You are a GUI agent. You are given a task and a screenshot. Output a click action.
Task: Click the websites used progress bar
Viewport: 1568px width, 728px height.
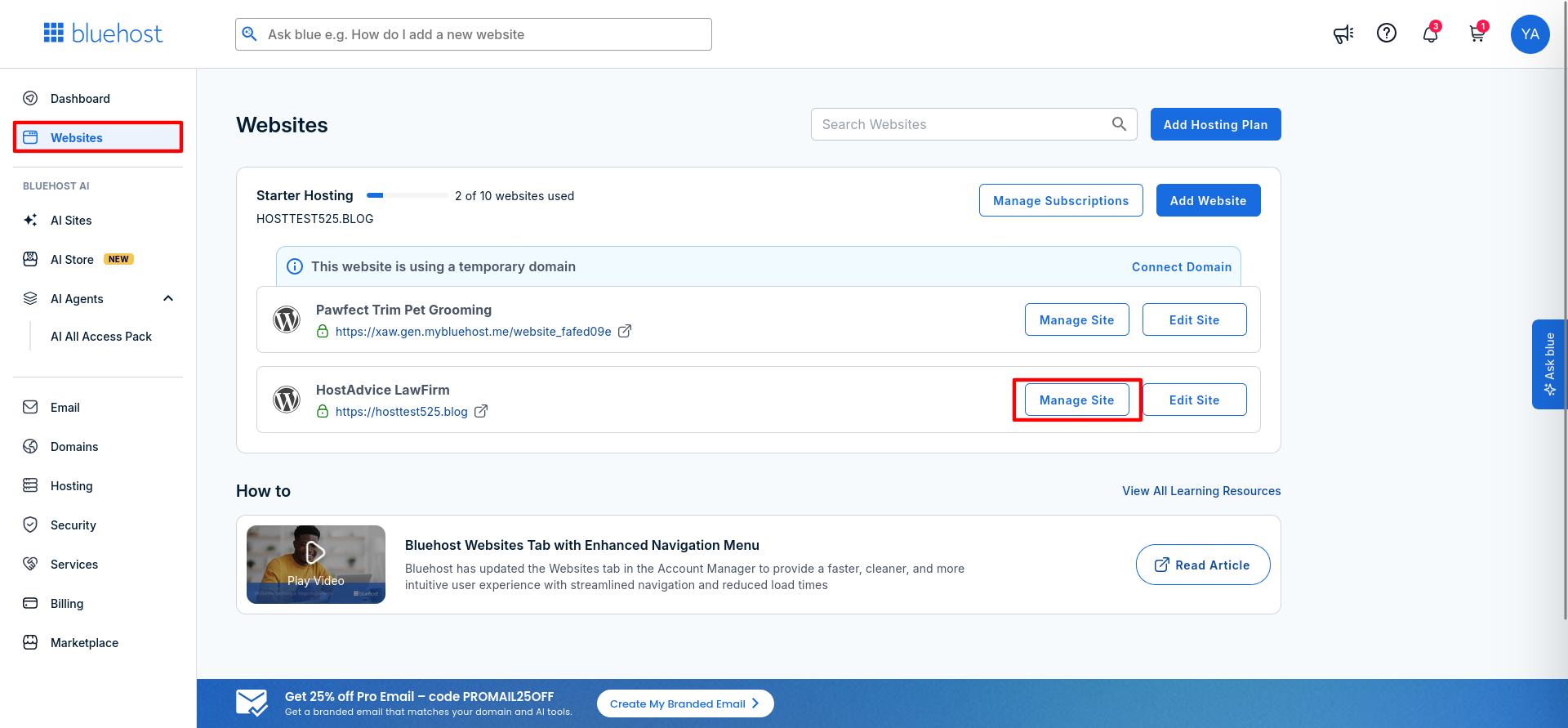coord(407,195)
